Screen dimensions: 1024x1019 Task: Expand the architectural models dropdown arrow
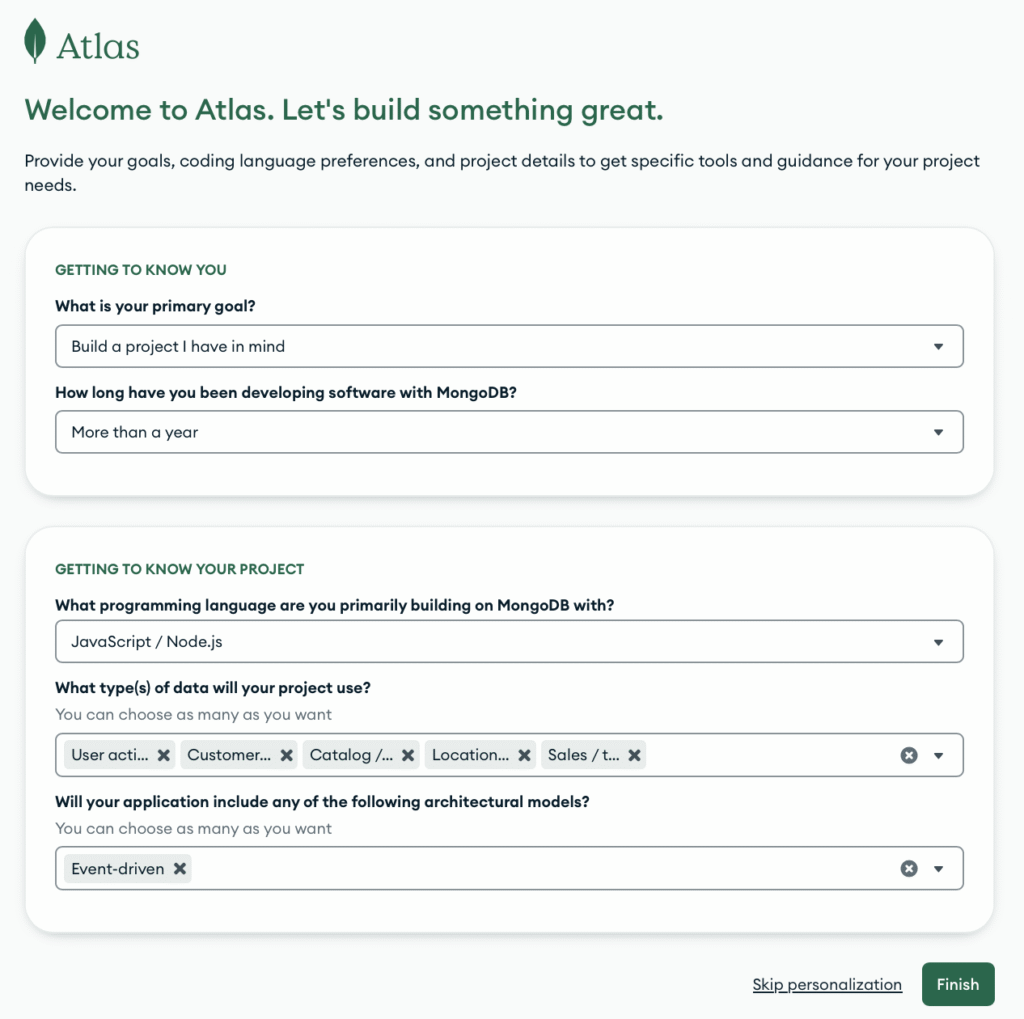[938, 869]
